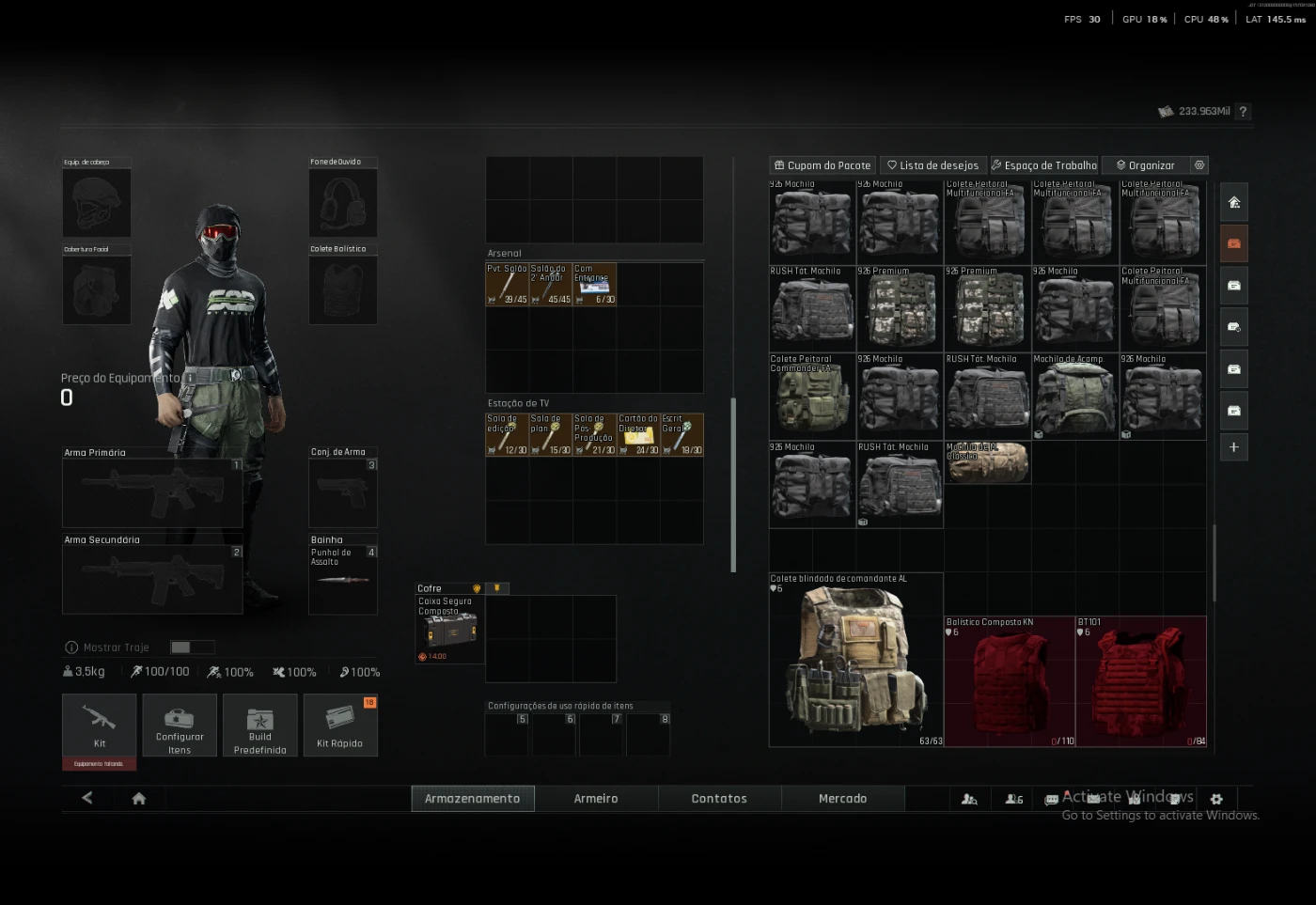Expand the Espaço de Trabalho panel
The width and height of the screenshot is (1316, 905).
pos(1043,165)
